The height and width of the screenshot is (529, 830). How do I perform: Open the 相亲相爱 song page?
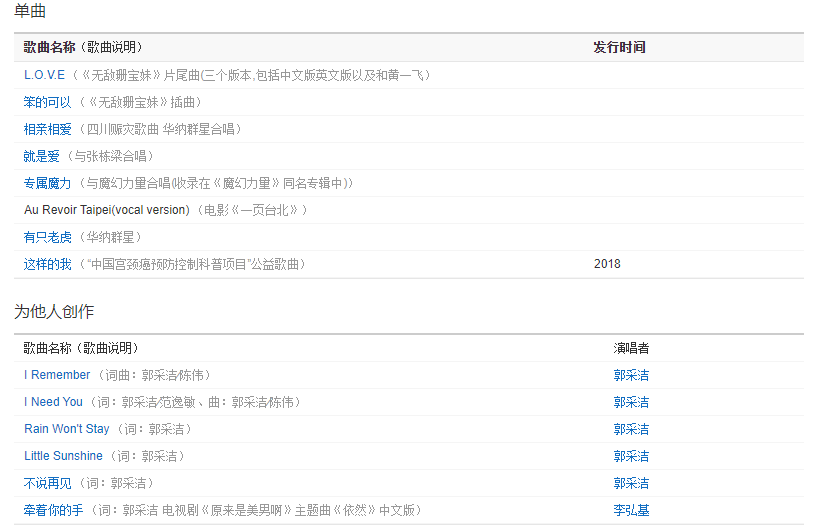pyautogui.click(x=47, y=129)
